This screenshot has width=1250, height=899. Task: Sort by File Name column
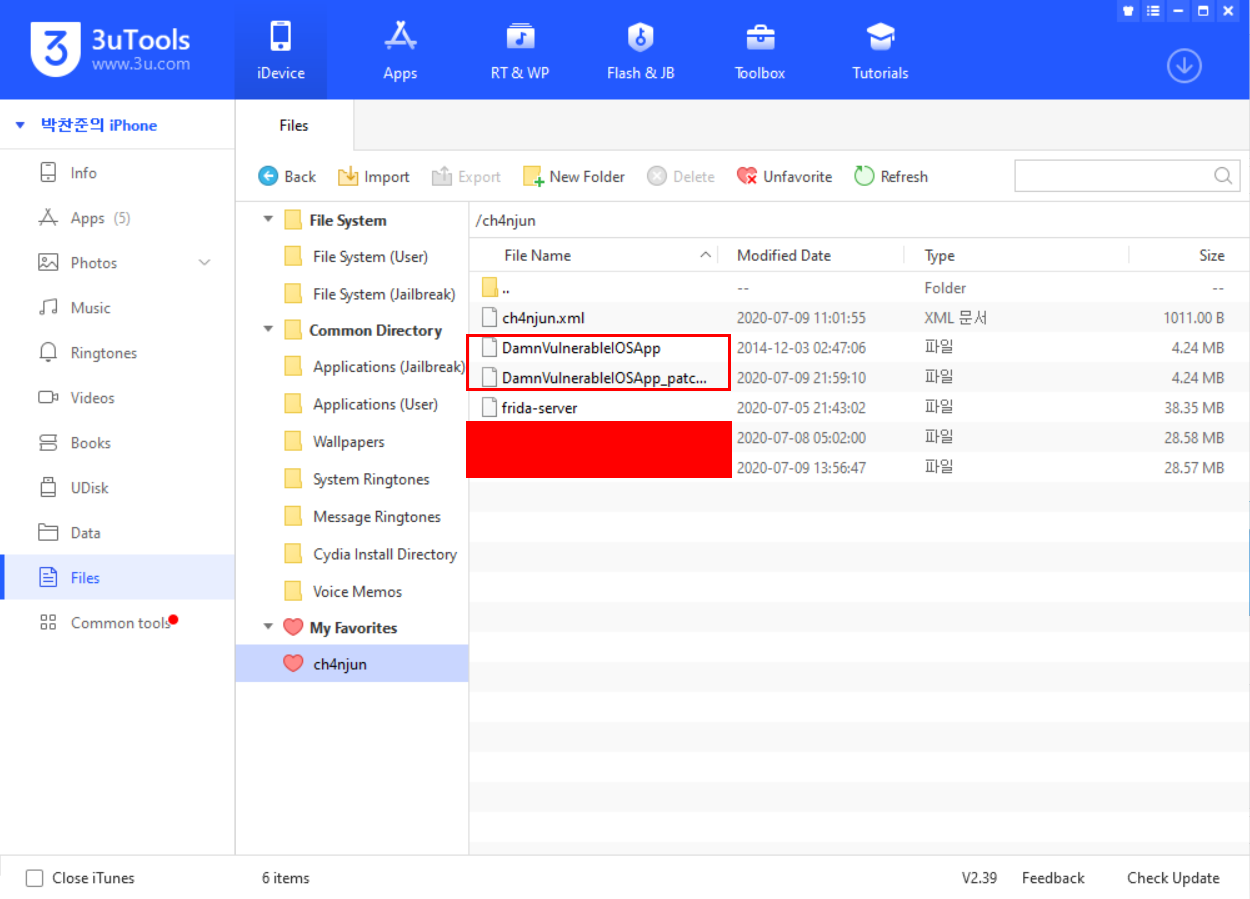click(595, 255)
